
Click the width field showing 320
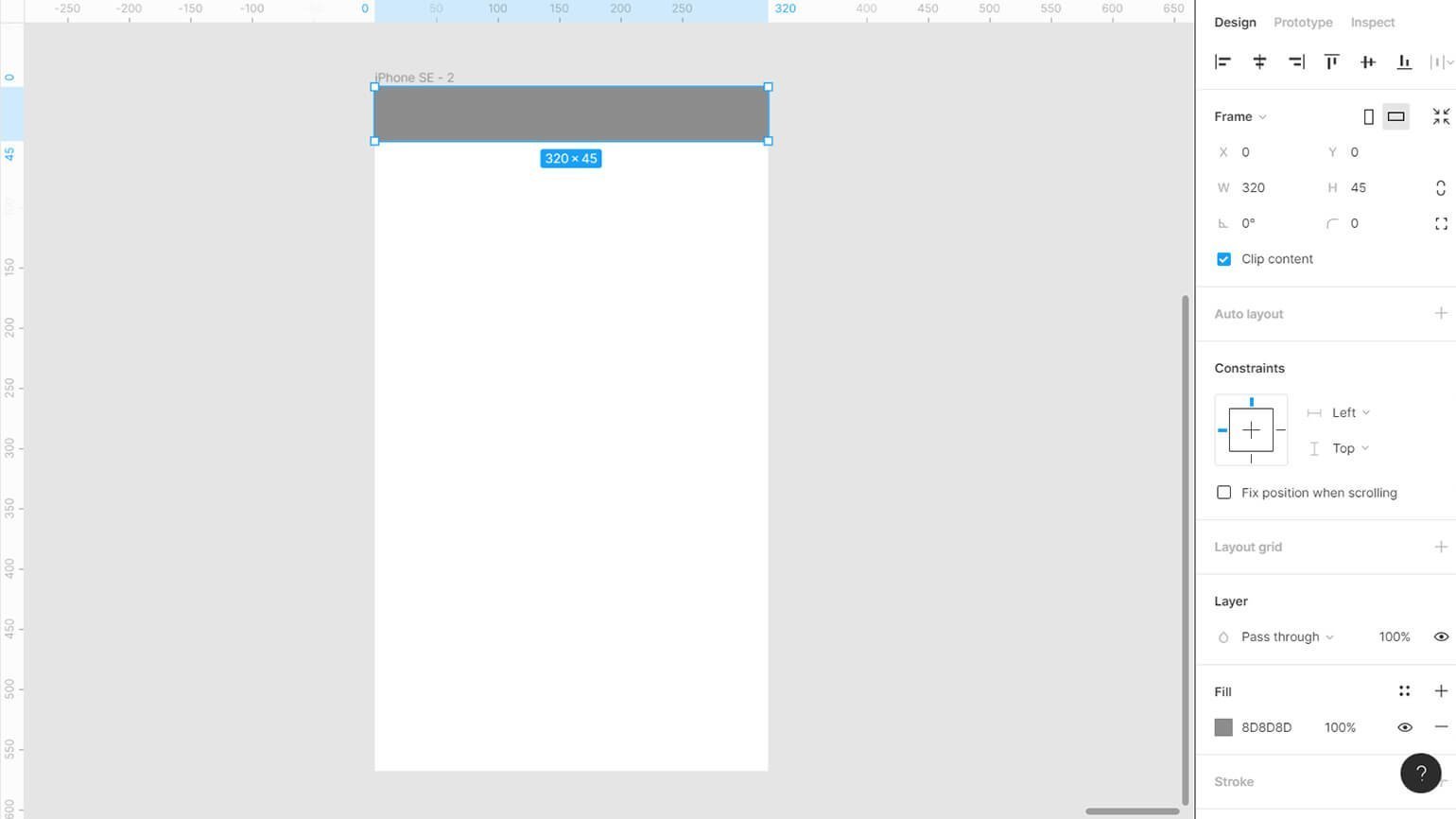tap(1267, 188)
